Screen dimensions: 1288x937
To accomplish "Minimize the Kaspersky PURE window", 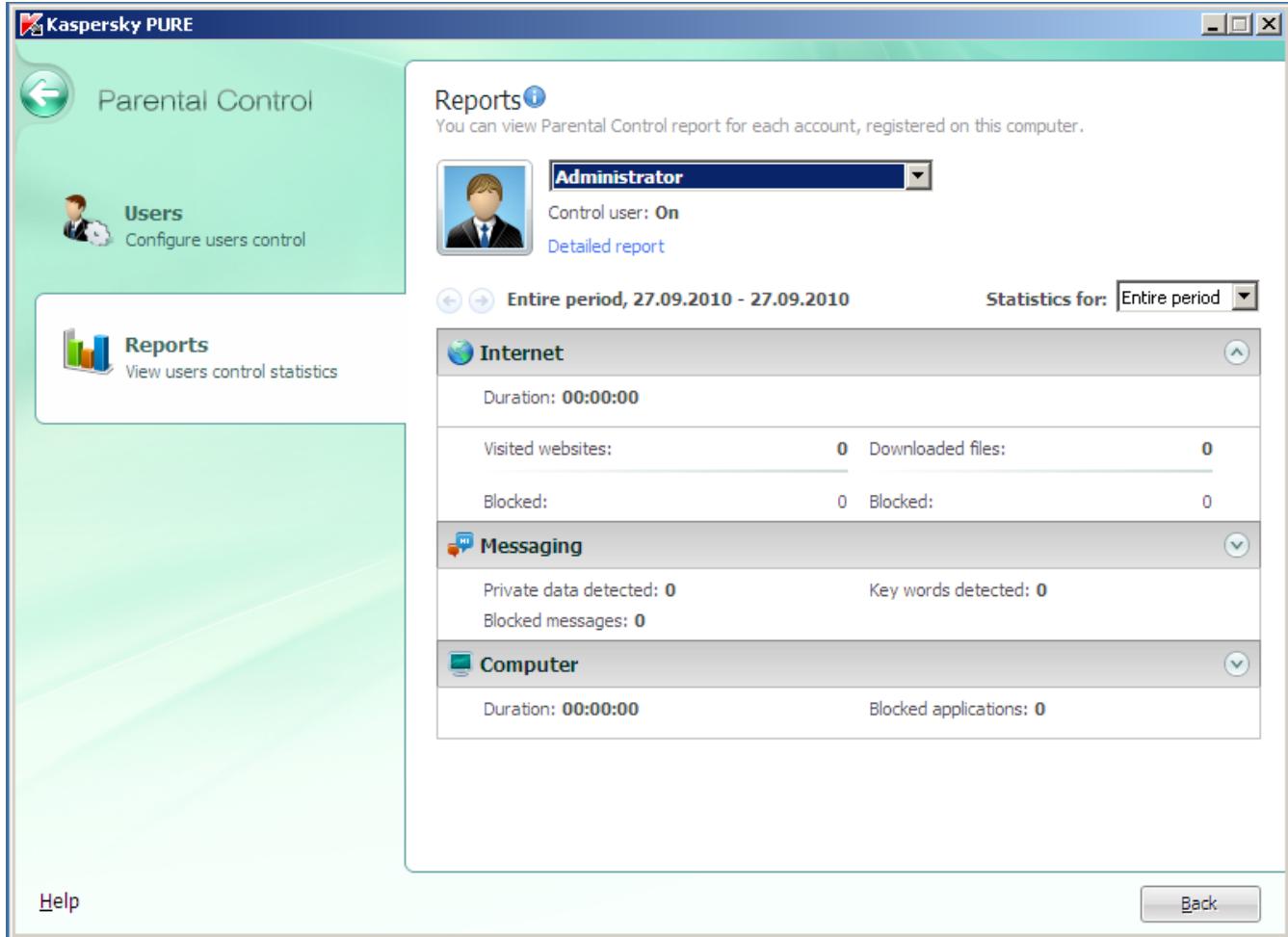I will [x=1217, y=25].
